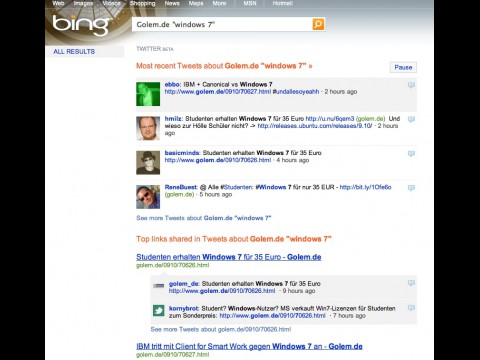Screen dimensions: 480x360
Task: Select ALL RESULTS in the sidebar
Action: (x=74, y=52)
